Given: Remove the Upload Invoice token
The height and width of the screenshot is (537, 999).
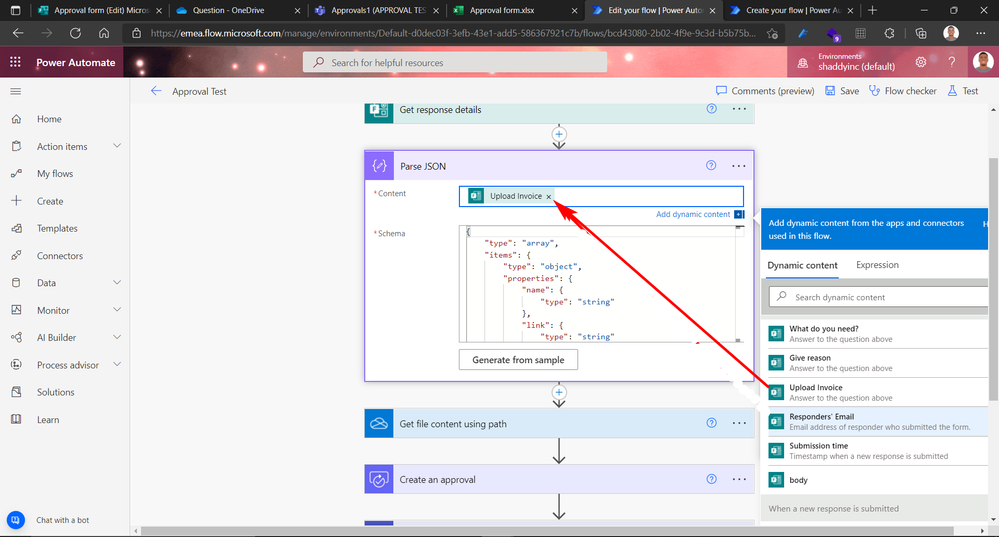Looking at the screenshot, I should pyautogui.click(x=549, y=197).
